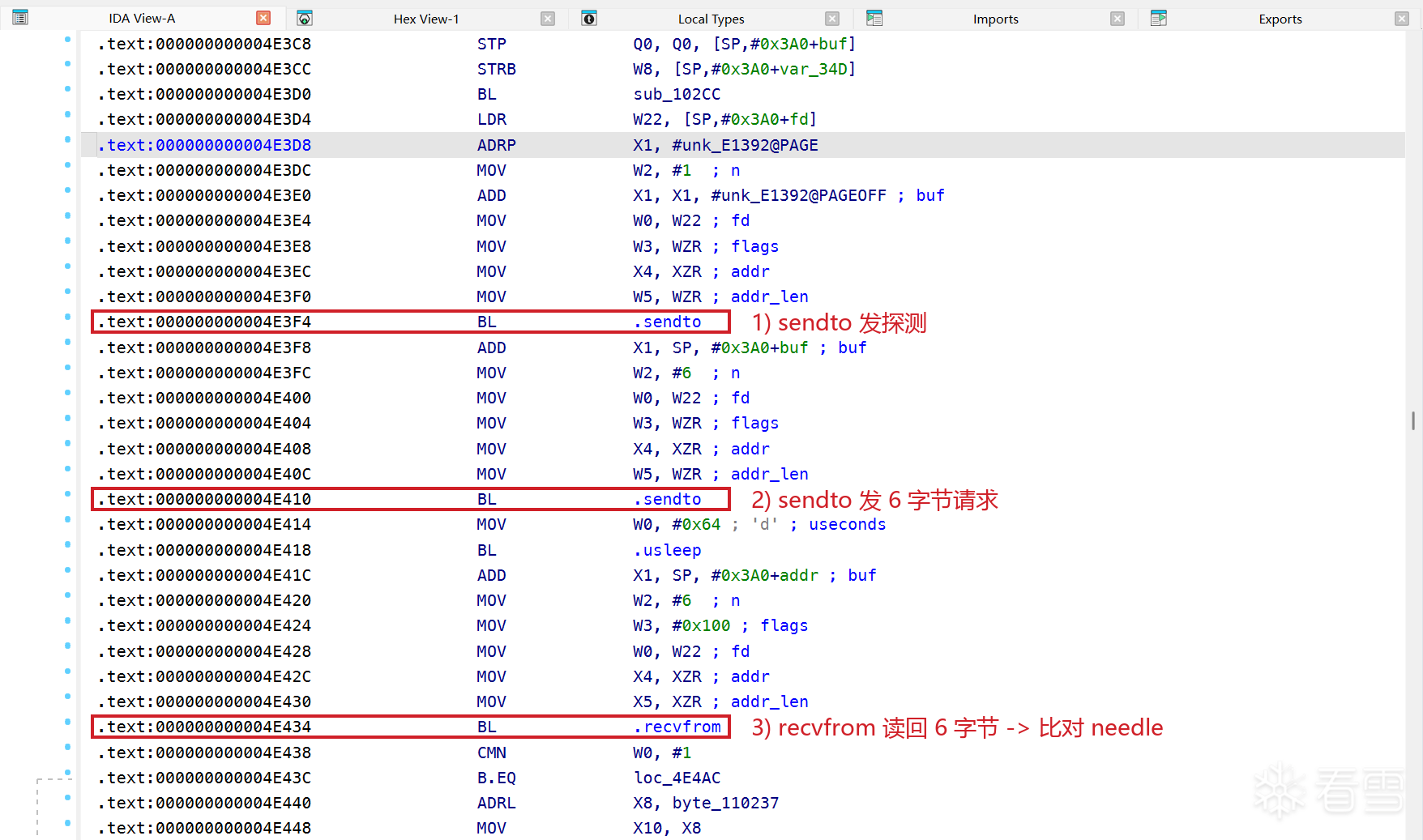Click the STP mnemonic at 4E3C8
This screenshot has height=840, width=1423.
[491, 44]
